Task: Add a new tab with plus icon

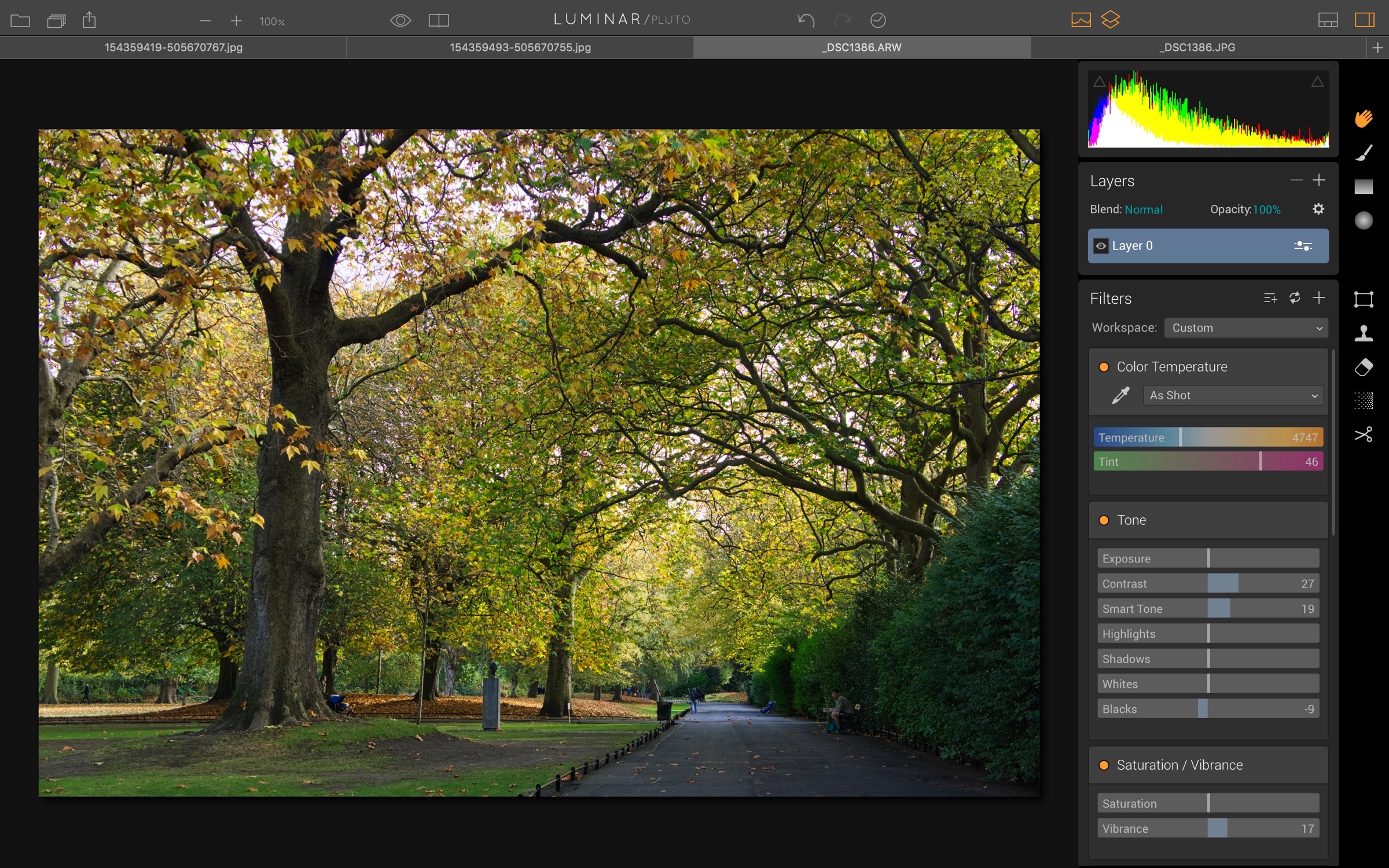Action: [1377, 48]
